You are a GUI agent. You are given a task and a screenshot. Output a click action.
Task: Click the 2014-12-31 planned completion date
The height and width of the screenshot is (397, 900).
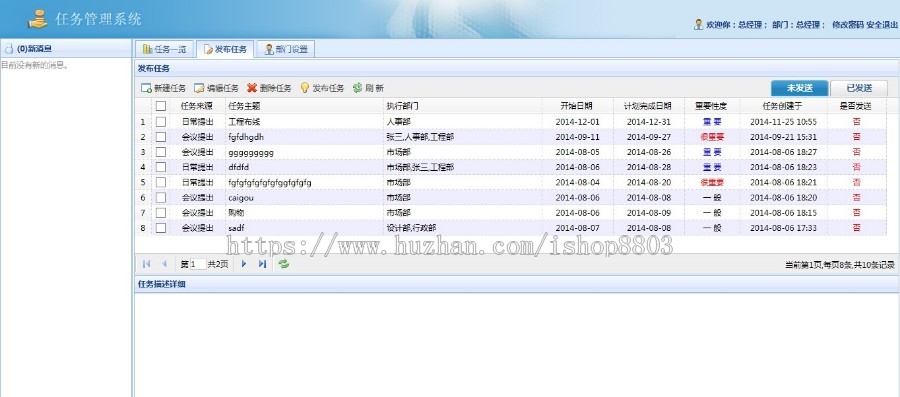pos(648,122)
